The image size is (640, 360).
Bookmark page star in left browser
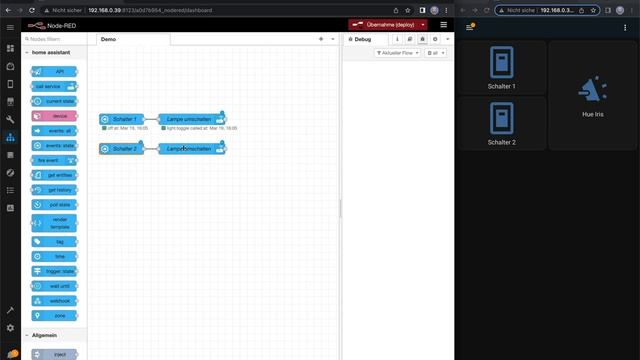pyautogui.click(x=408, y=10)
